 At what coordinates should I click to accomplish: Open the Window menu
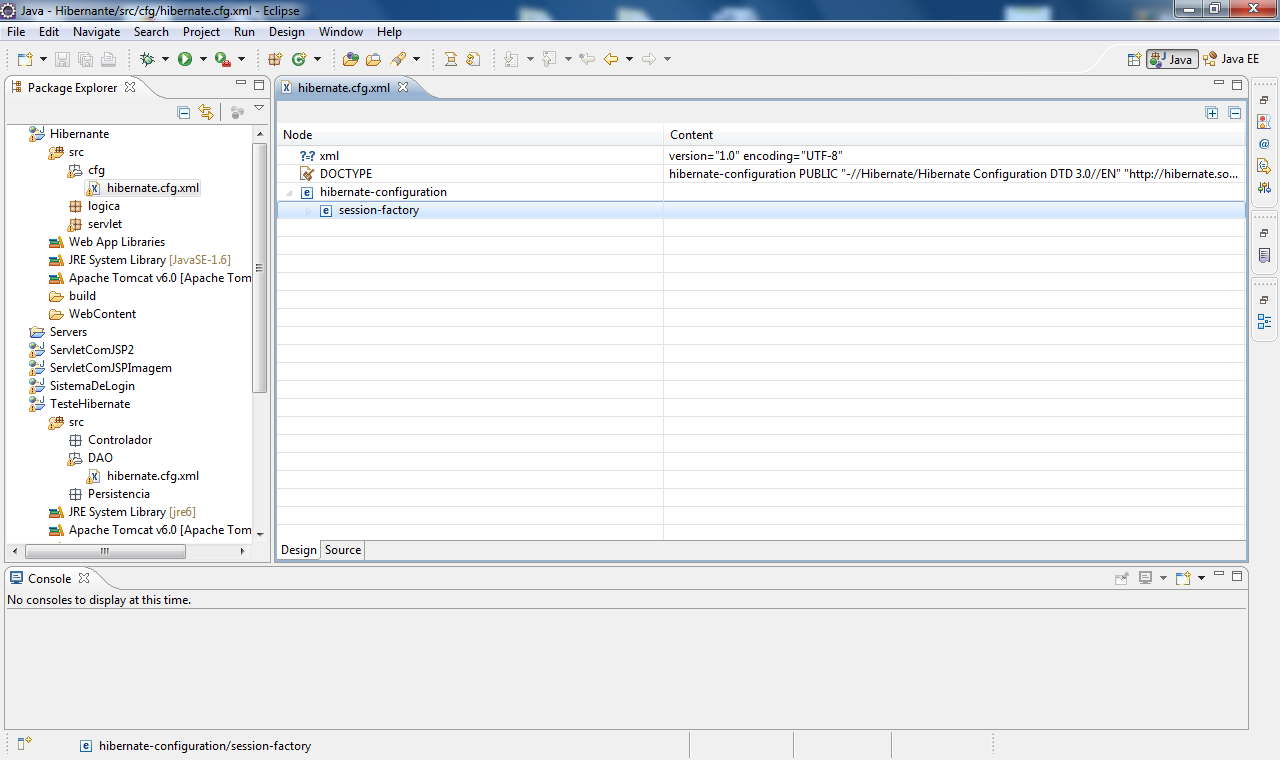(341, 32)
